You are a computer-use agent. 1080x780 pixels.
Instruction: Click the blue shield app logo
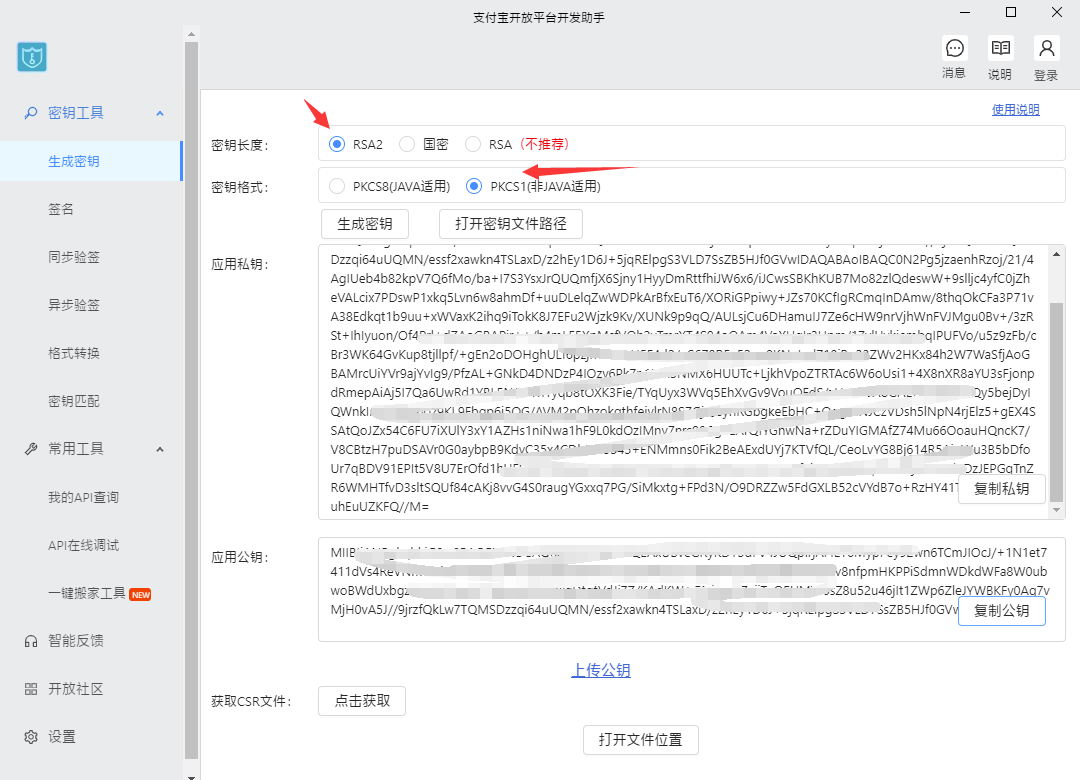(32, 57)
